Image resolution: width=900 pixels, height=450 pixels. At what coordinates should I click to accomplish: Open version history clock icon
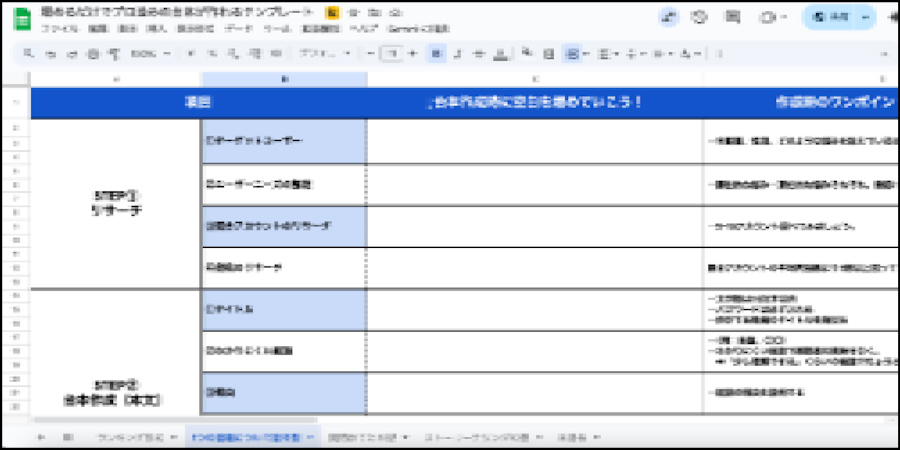tap(699, 17)
